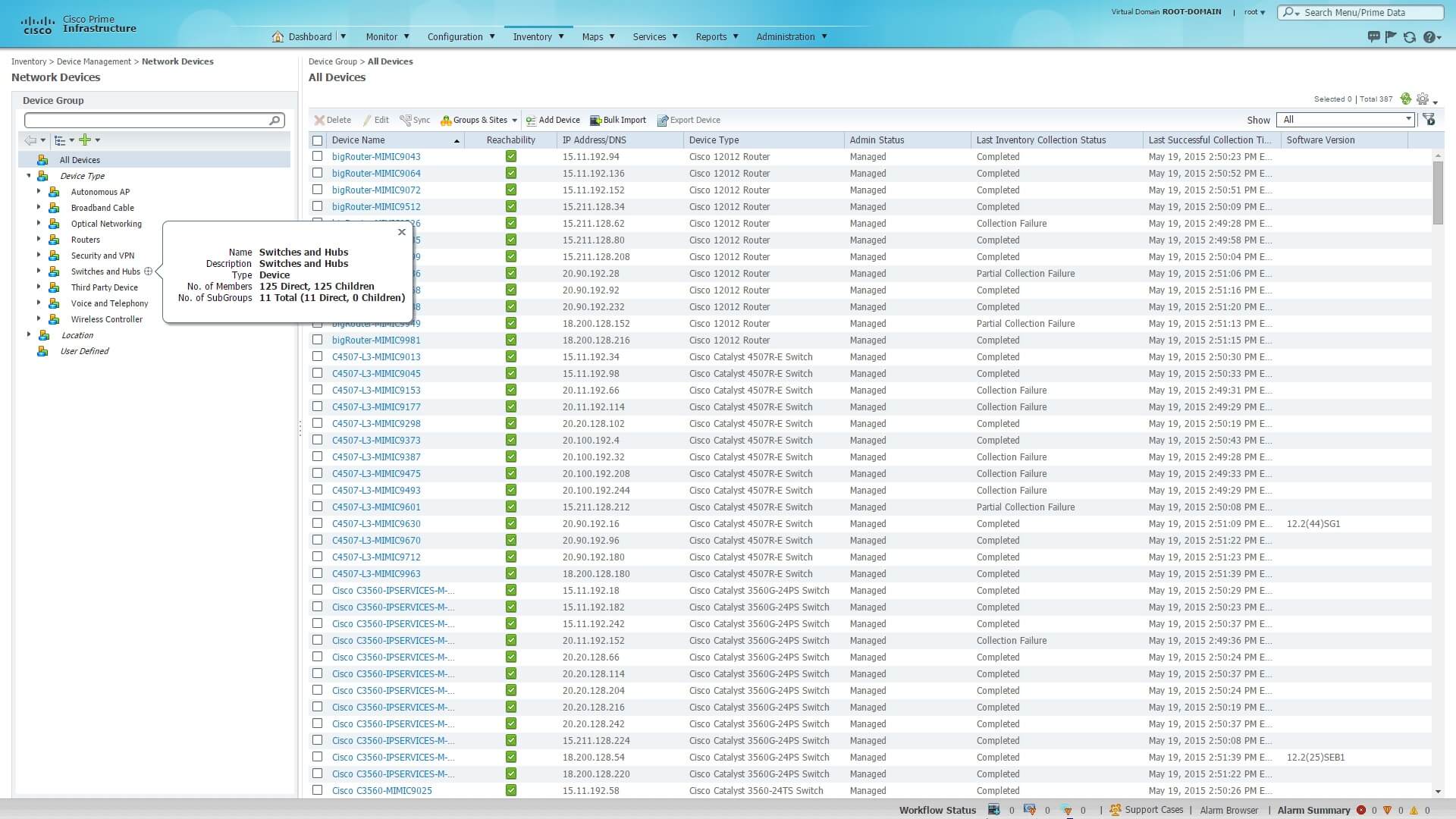Click the quick filter funnel icon
1456x819 pixels.
point(1429,120)
